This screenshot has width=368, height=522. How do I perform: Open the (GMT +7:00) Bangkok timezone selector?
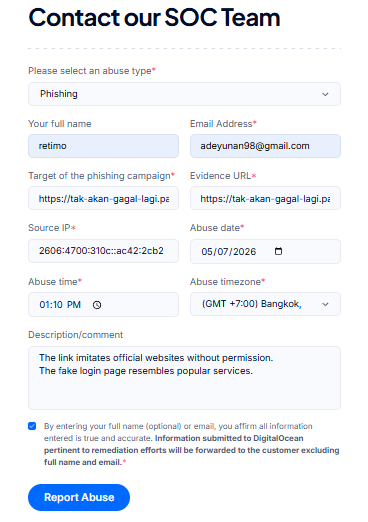[265, 304]
